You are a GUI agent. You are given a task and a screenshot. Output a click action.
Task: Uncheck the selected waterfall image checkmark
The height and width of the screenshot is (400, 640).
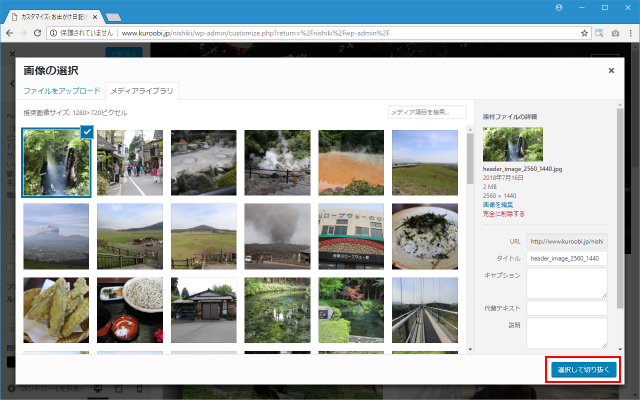[88, 133]
